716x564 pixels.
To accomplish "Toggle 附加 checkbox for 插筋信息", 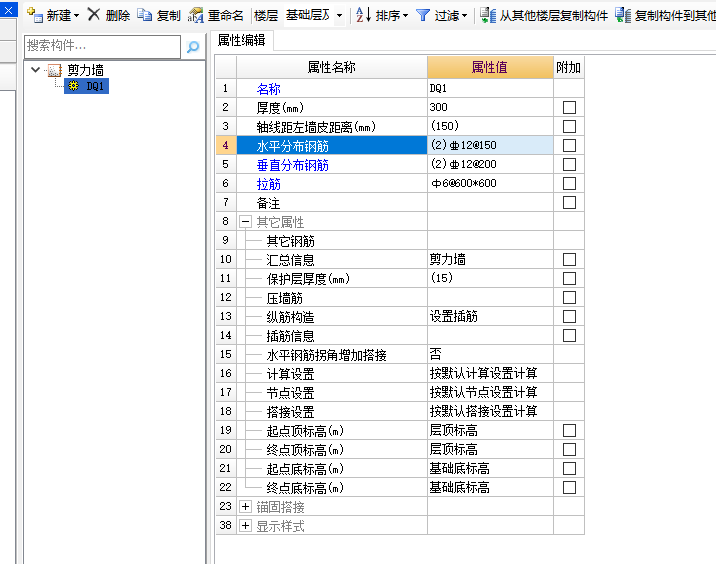I will pyautogui.click(x=569, y=336).
